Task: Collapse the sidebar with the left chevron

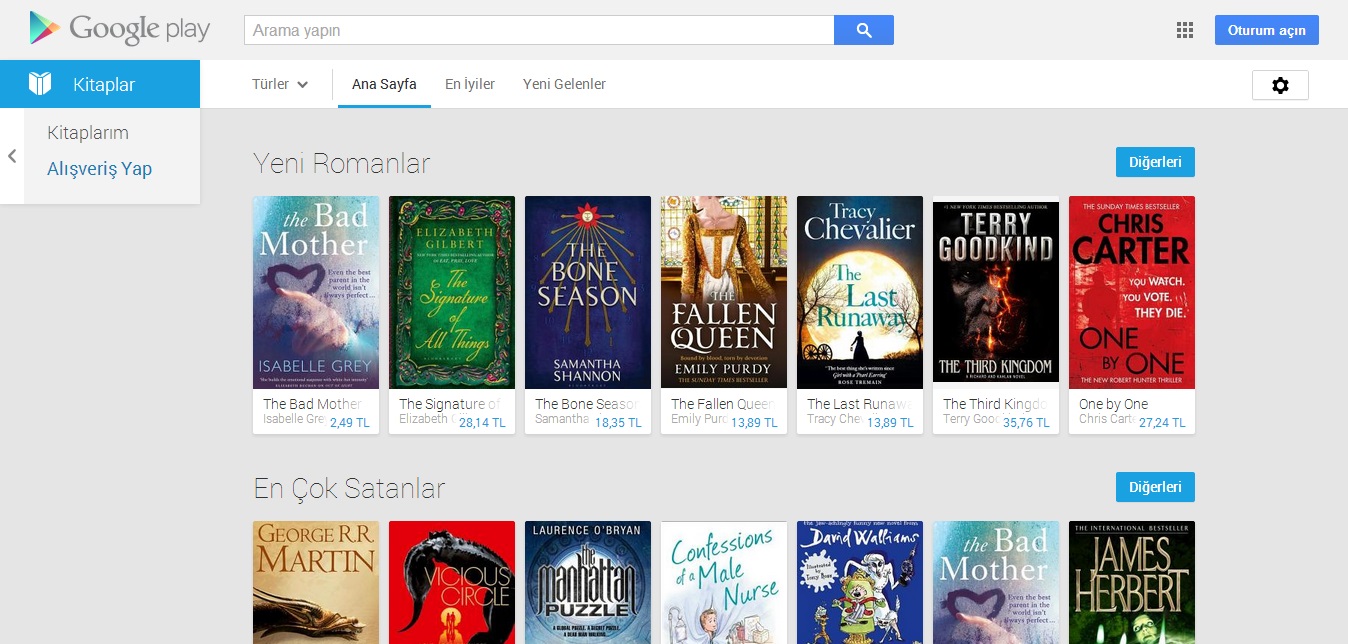Action: click(12, 156)
